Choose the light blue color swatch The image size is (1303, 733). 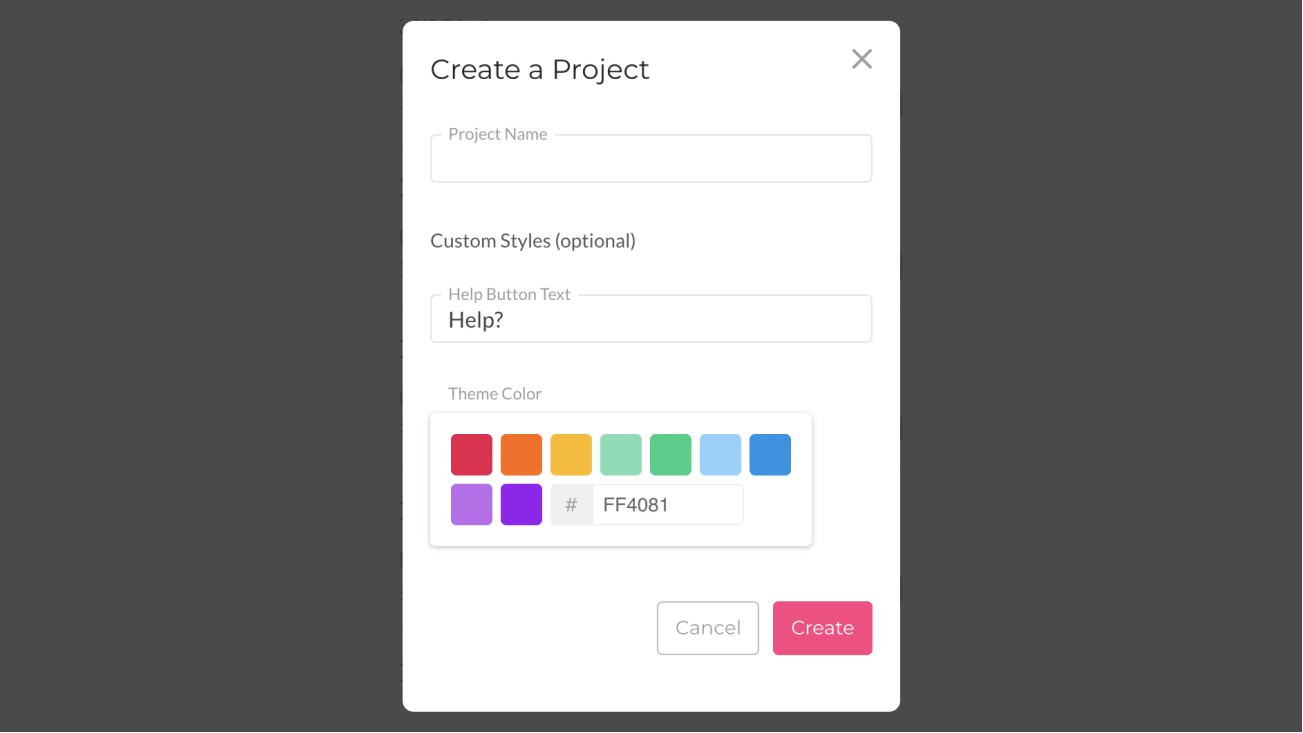720,455
